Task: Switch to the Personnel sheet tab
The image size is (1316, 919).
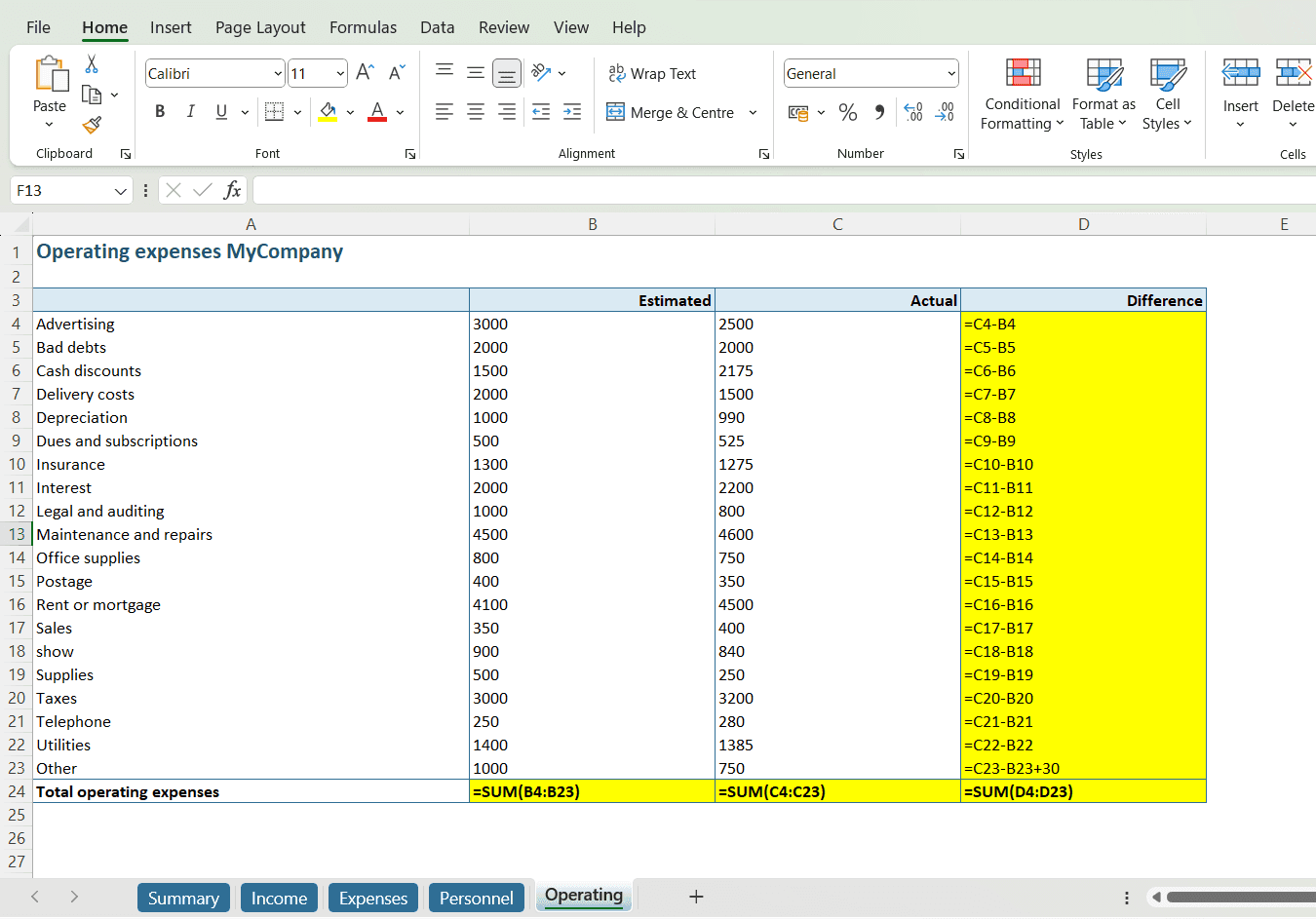Action: [x=476, y=898]
